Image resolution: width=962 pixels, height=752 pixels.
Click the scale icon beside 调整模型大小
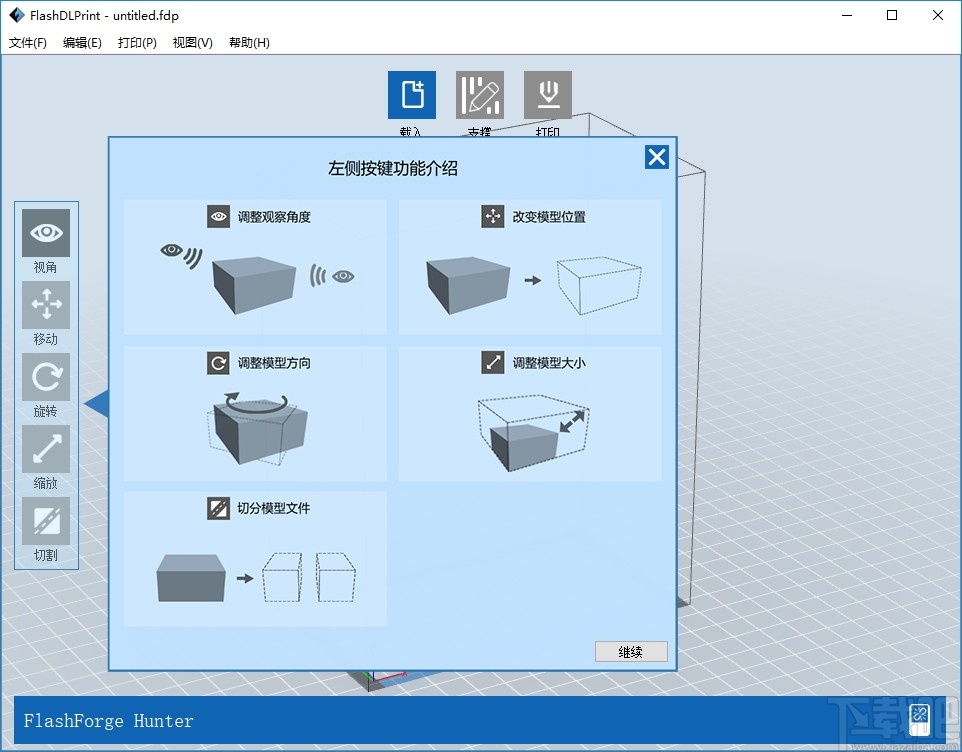click(493, 362)
